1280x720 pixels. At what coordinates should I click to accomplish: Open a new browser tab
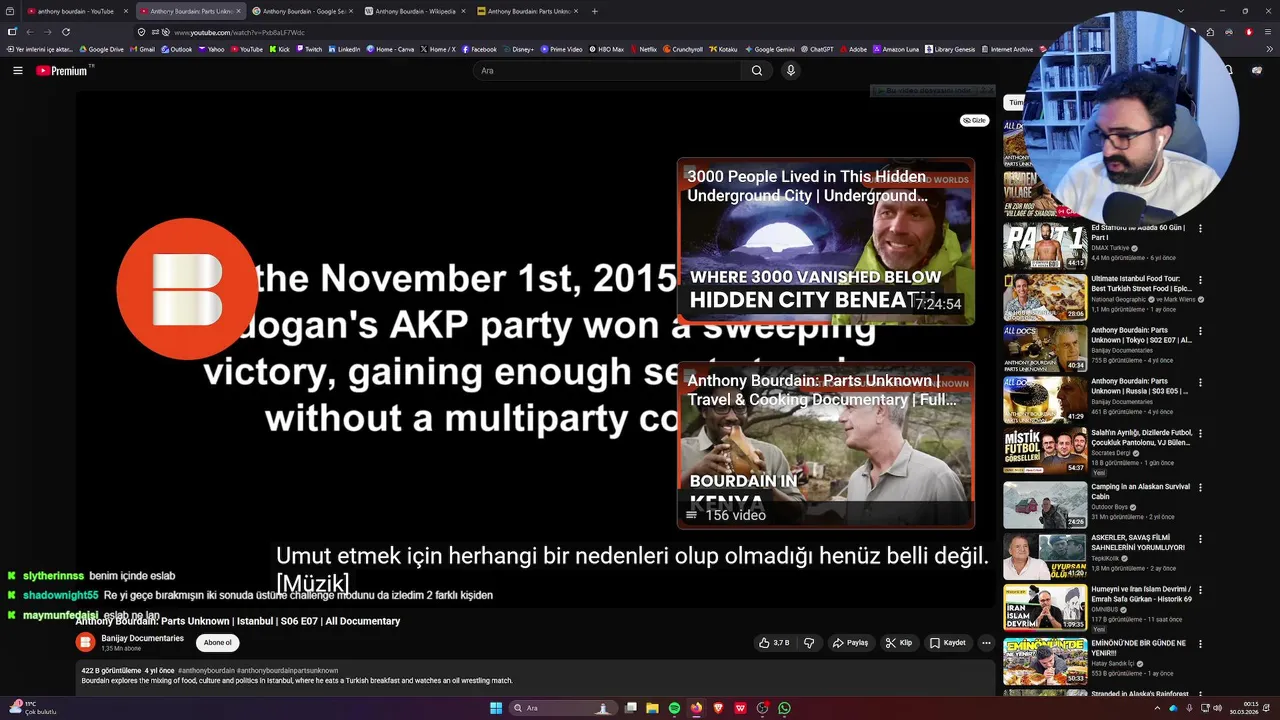pyautogui.click(x=594, y=11)
